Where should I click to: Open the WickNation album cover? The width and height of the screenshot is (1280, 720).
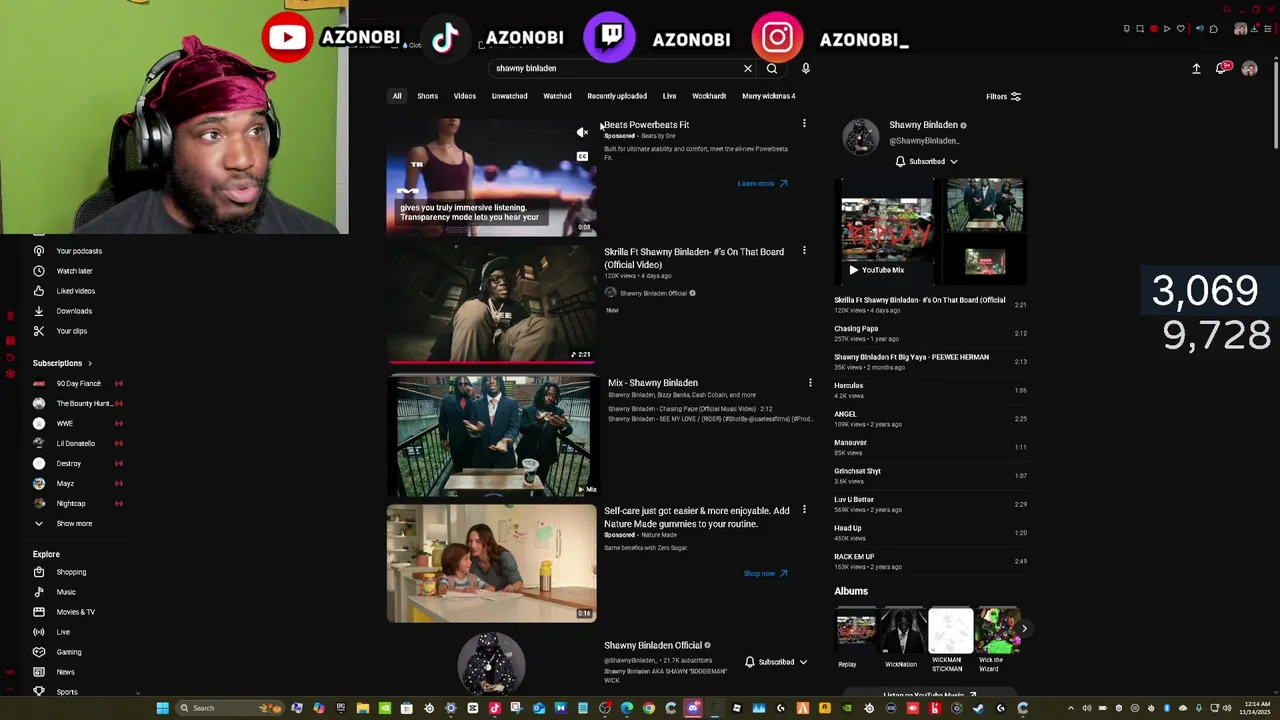903,630
